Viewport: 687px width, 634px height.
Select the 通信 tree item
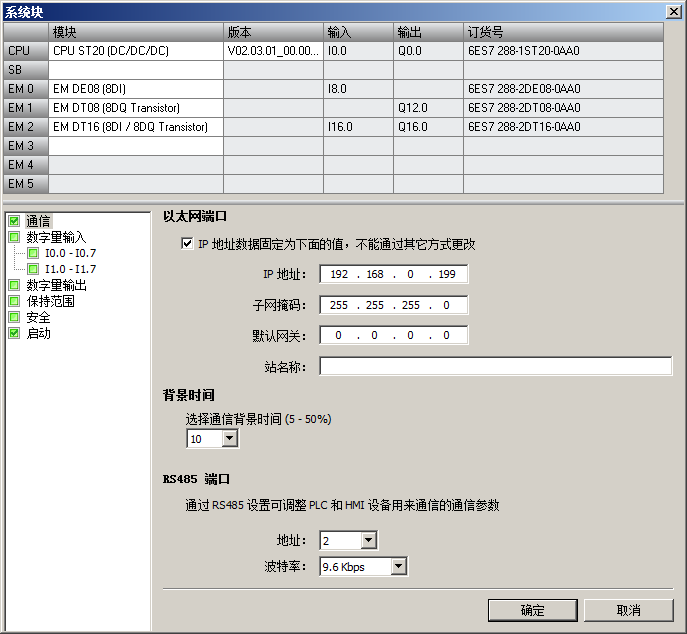[x=38, y=221]
